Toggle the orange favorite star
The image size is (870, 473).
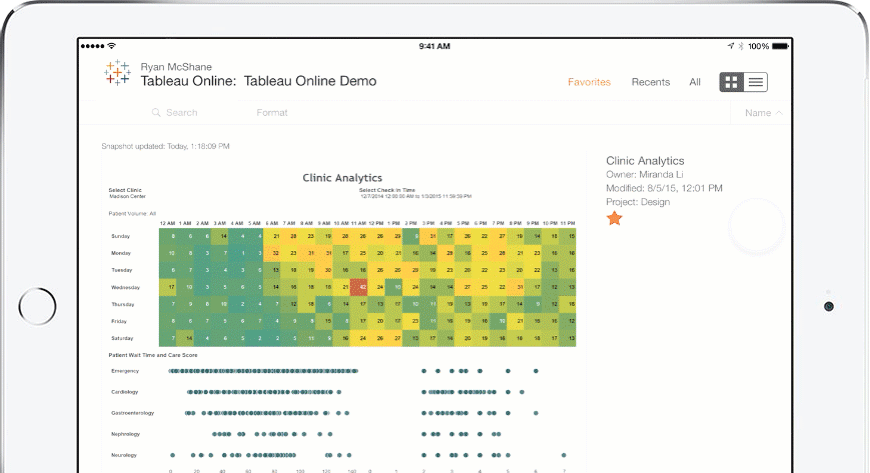[614, 218]
